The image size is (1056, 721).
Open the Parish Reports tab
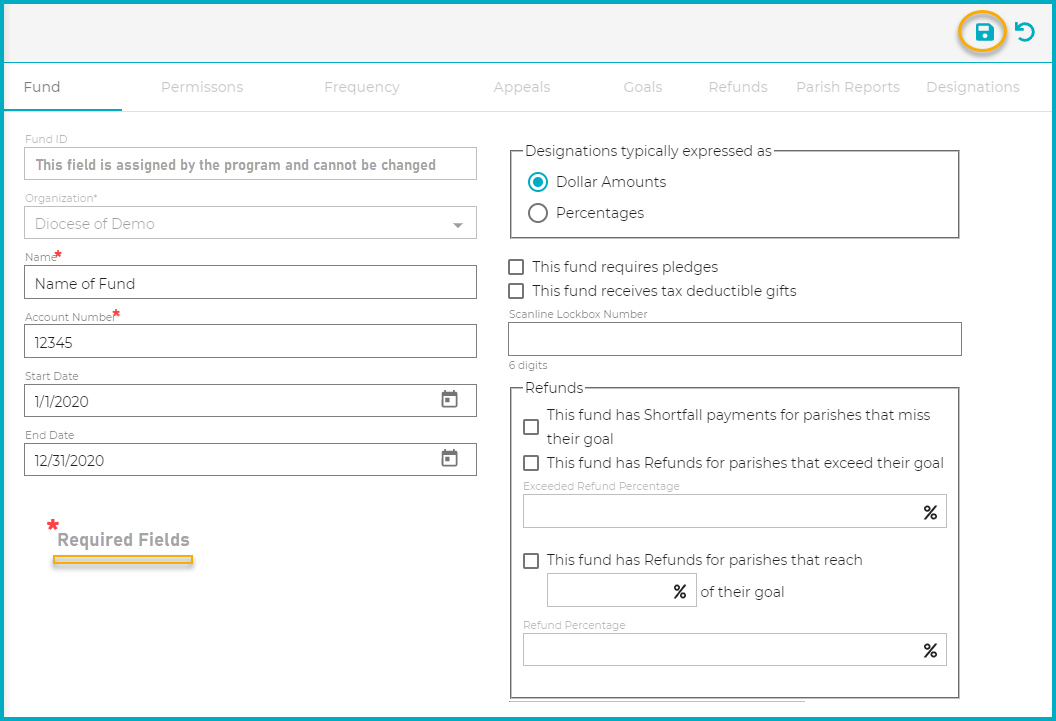[848, 87]
